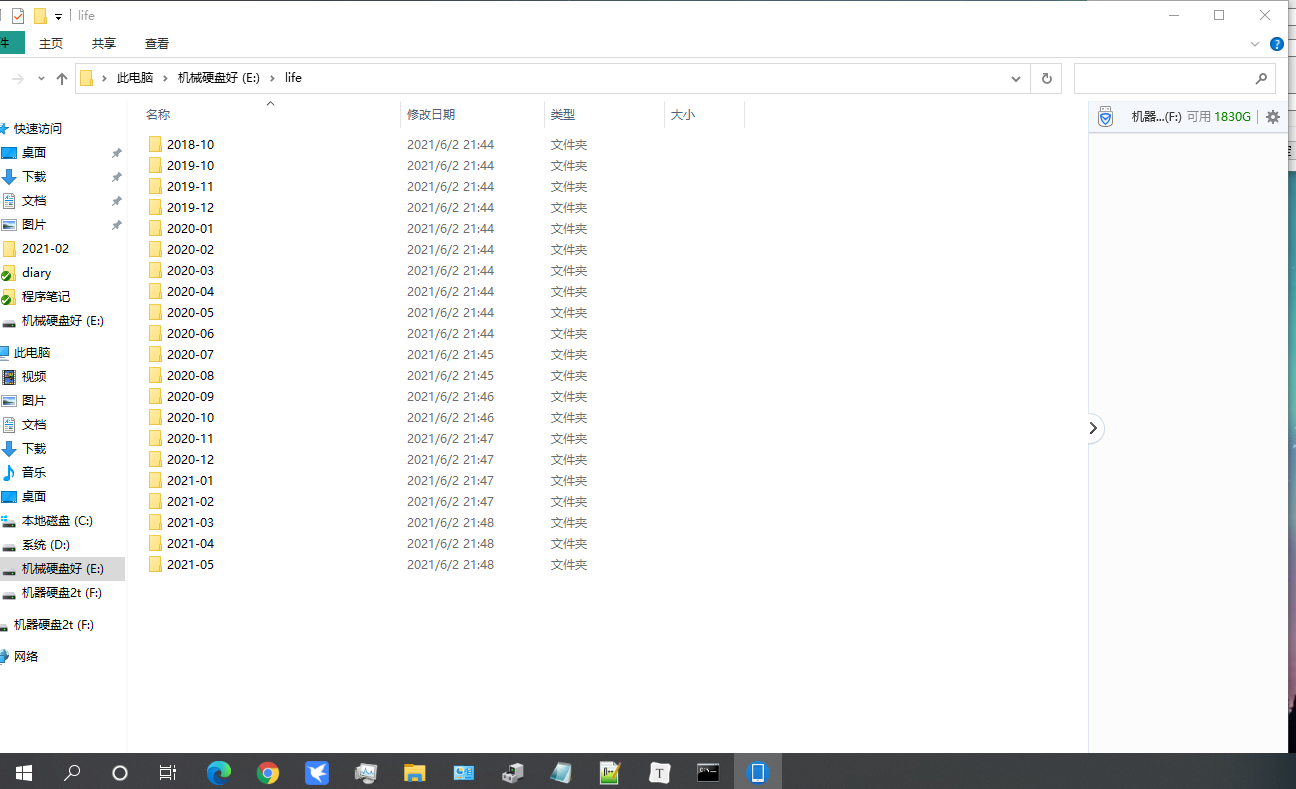The image size is (1296, 789).
Task: Open the command prompt on taskbar
Action: pos(708,772)
